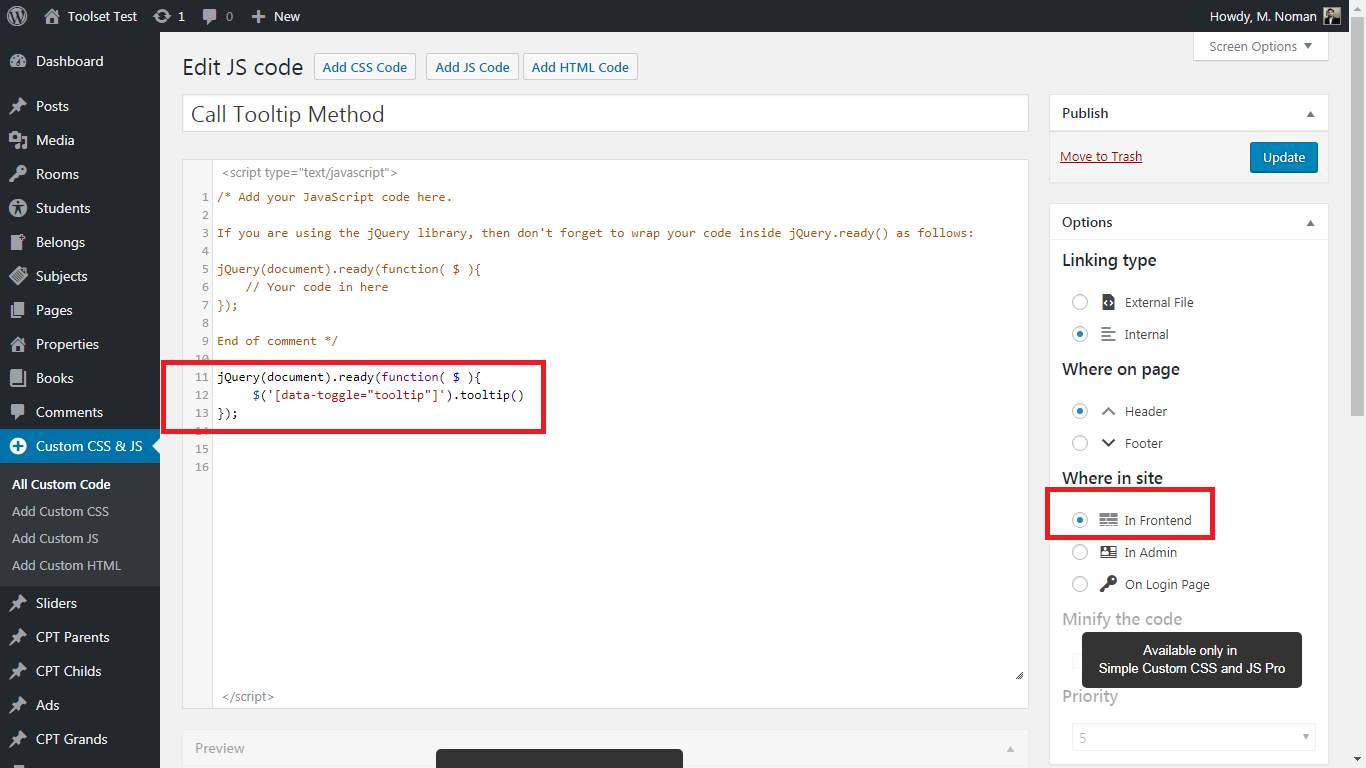Click the Students accessibility icon

click(x=18, y=208)
